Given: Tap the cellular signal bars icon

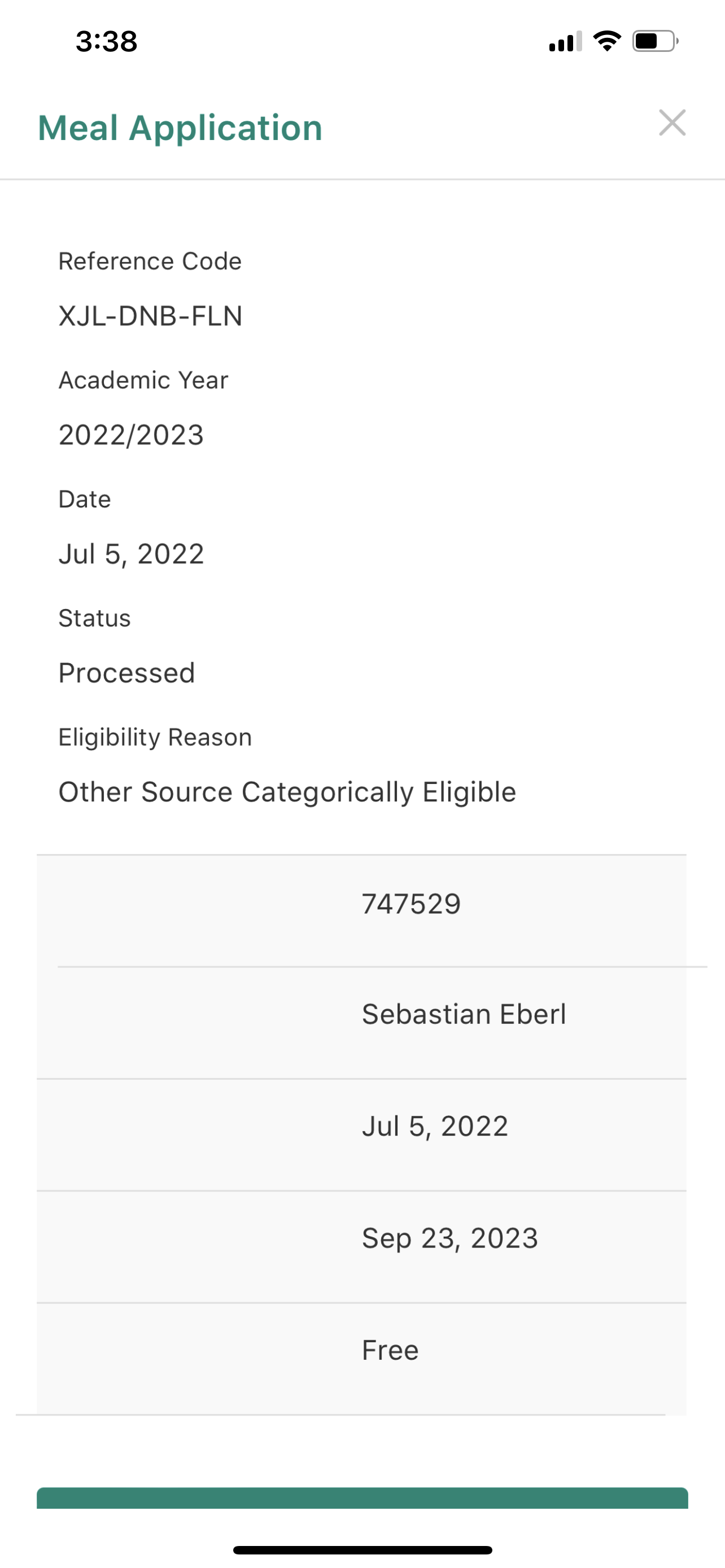Looking at the screenshot, I should (566, 41).
